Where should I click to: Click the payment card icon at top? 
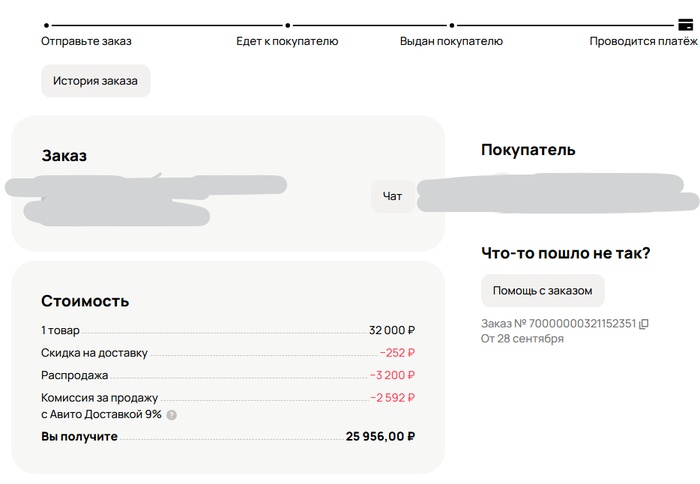pyautogui.click(x=686, y=26)
